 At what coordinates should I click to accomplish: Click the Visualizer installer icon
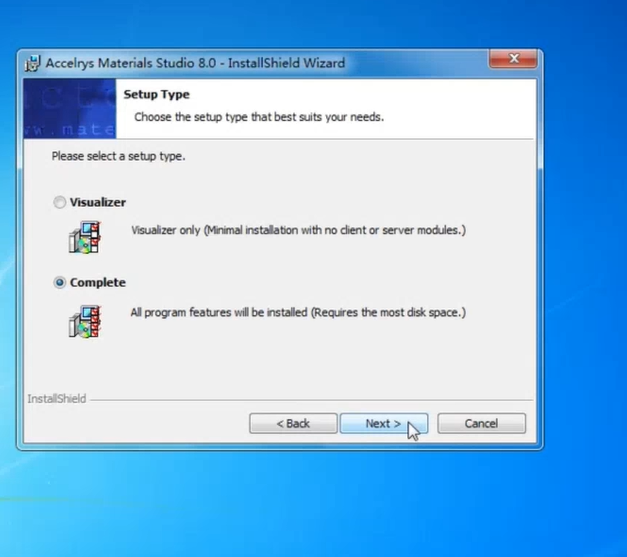click(x=84, y=237)
